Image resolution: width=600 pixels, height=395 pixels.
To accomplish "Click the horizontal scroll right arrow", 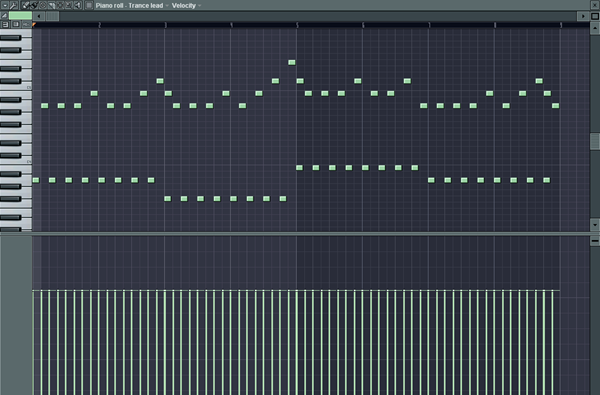I will (x=583, y=16).
